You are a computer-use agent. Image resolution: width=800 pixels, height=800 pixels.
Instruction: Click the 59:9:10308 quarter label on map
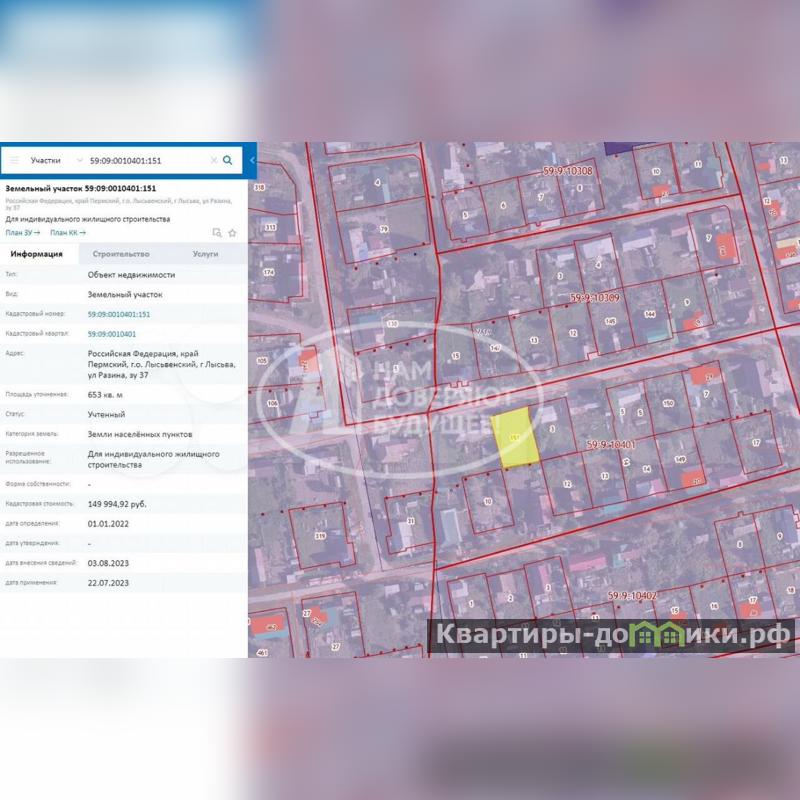[x=567, y=171]
